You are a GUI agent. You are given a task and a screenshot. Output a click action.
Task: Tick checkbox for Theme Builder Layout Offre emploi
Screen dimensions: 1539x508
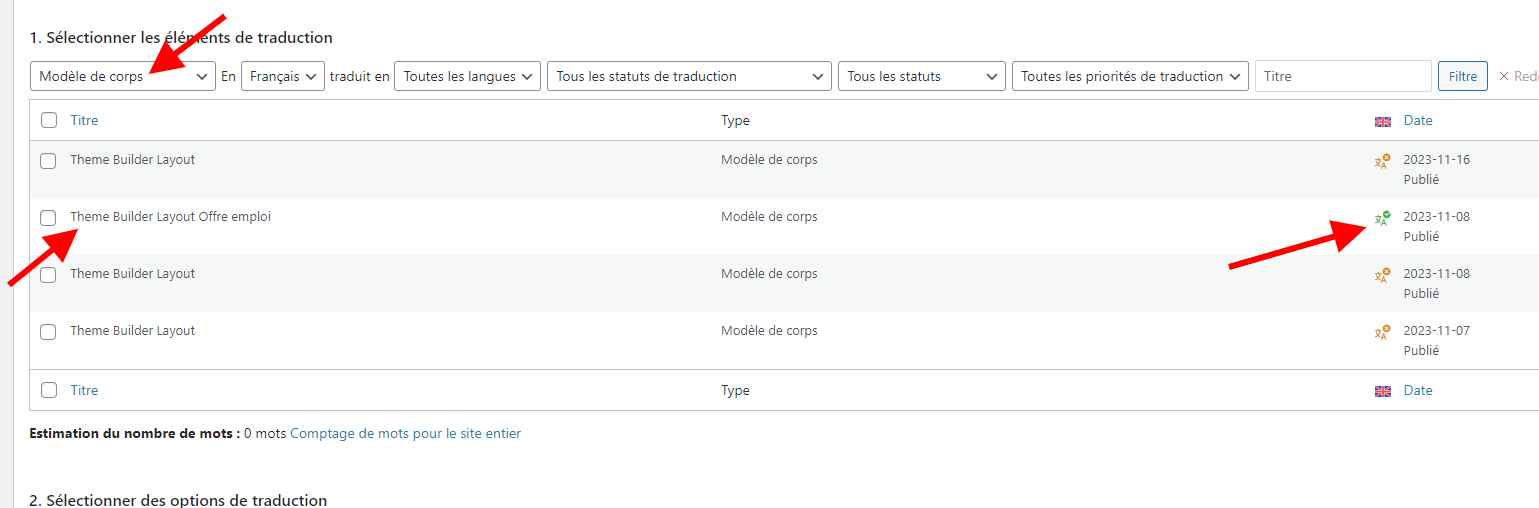[x=48, y=218]
